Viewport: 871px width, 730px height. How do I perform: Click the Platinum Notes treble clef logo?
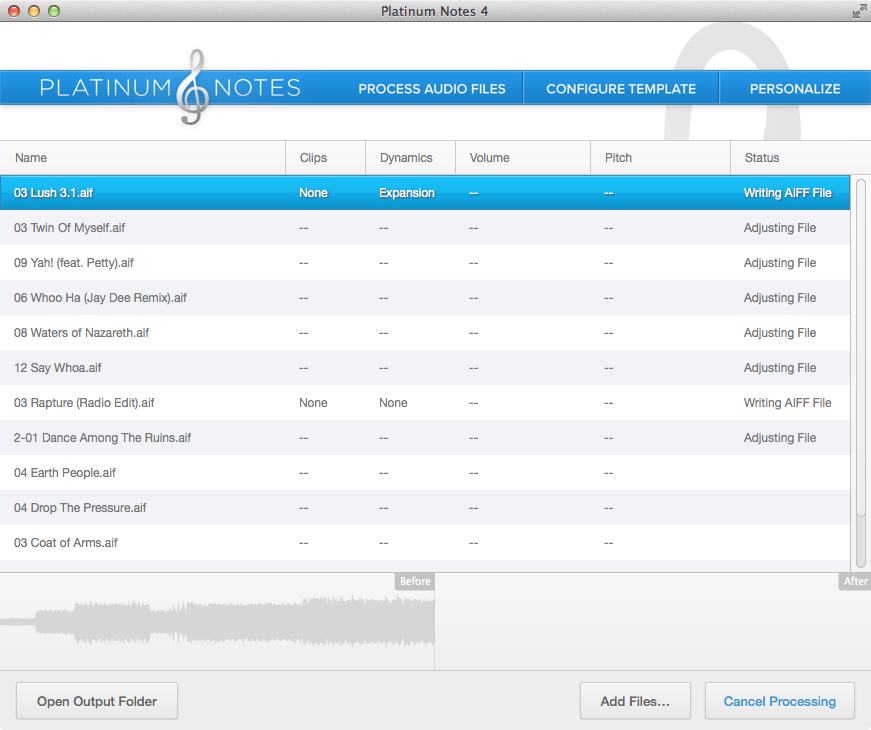(x=192, y=87)
